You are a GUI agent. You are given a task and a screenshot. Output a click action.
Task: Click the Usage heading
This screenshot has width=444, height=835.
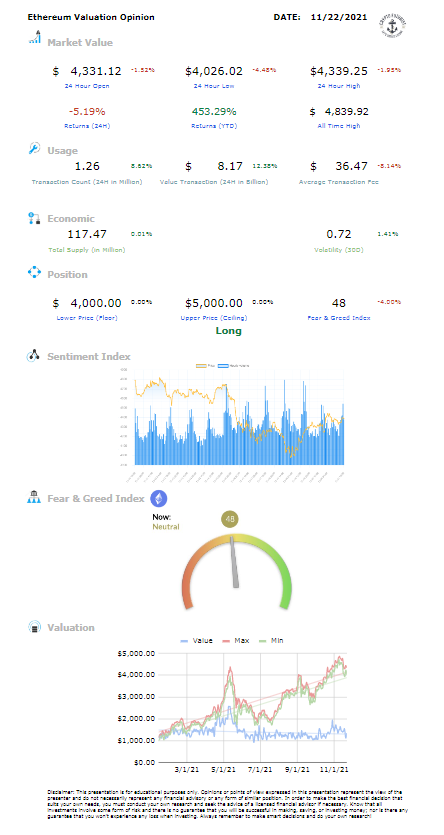62,151
